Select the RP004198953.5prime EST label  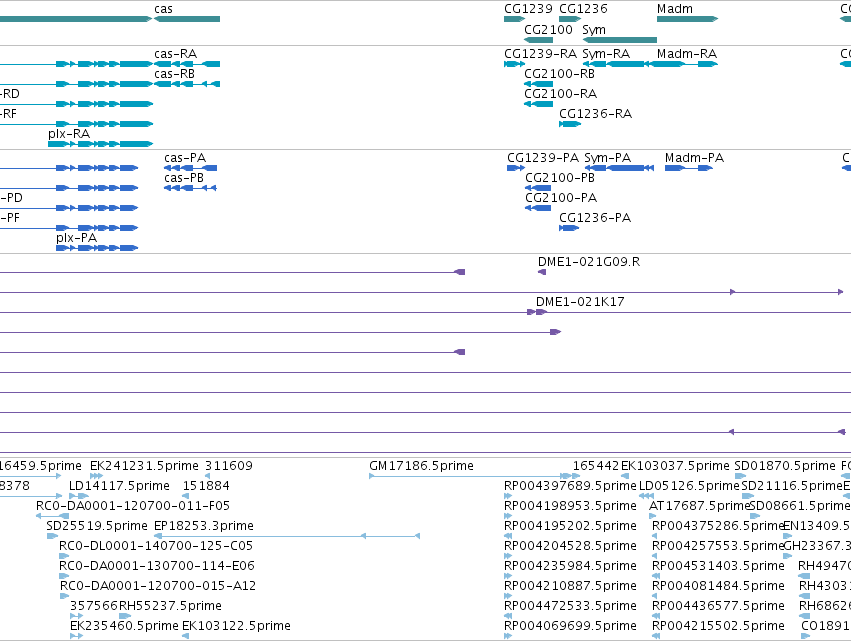point(570,506)
